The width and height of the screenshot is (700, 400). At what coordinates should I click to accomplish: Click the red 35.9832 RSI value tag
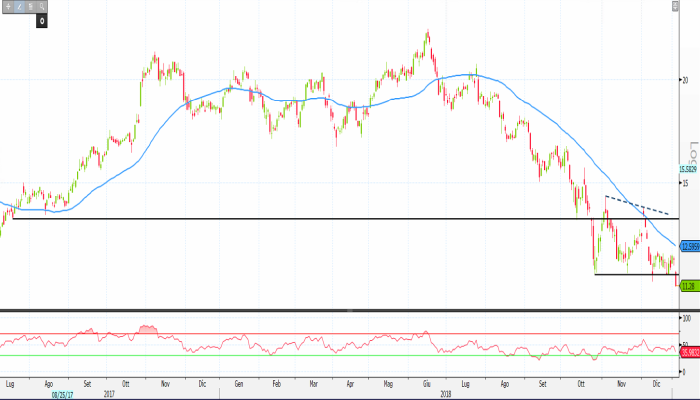pos(688,351)
